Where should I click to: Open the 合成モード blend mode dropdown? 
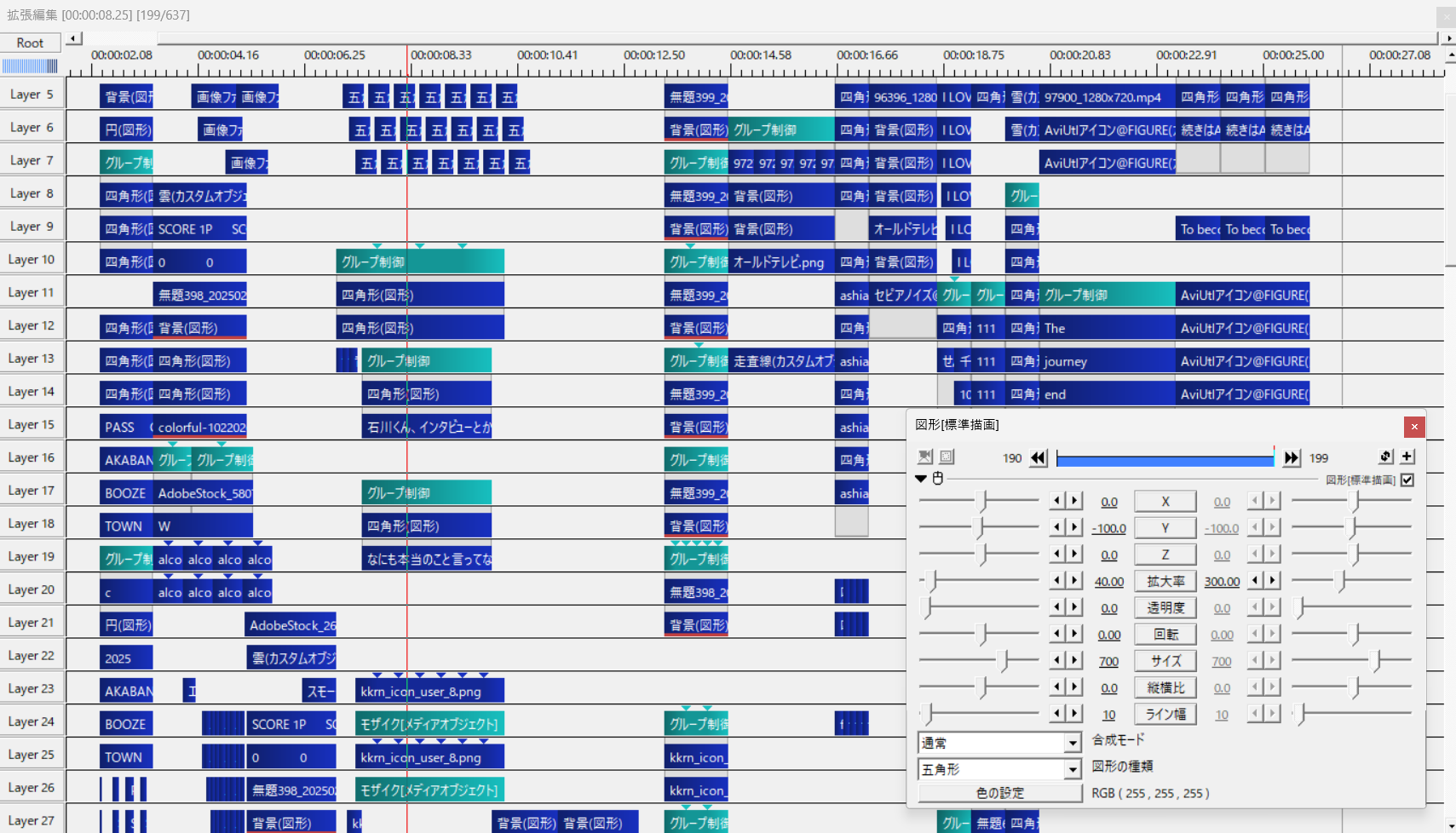pos(1073,743)
